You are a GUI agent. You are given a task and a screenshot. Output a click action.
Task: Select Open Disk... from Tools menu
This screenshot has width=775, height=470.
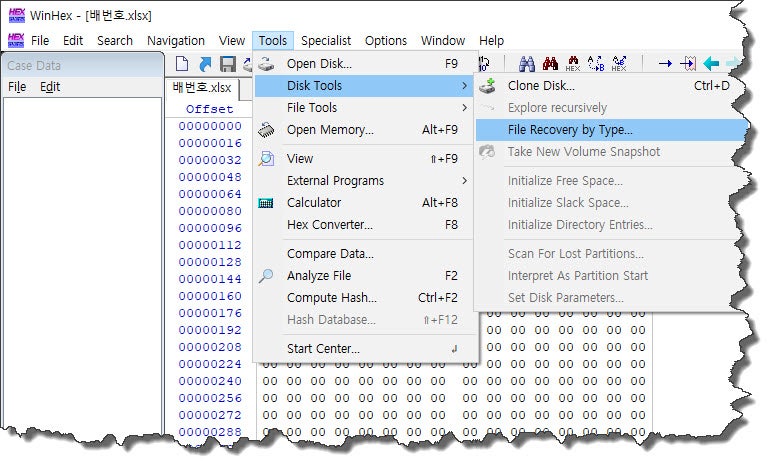tap(365, 64)
